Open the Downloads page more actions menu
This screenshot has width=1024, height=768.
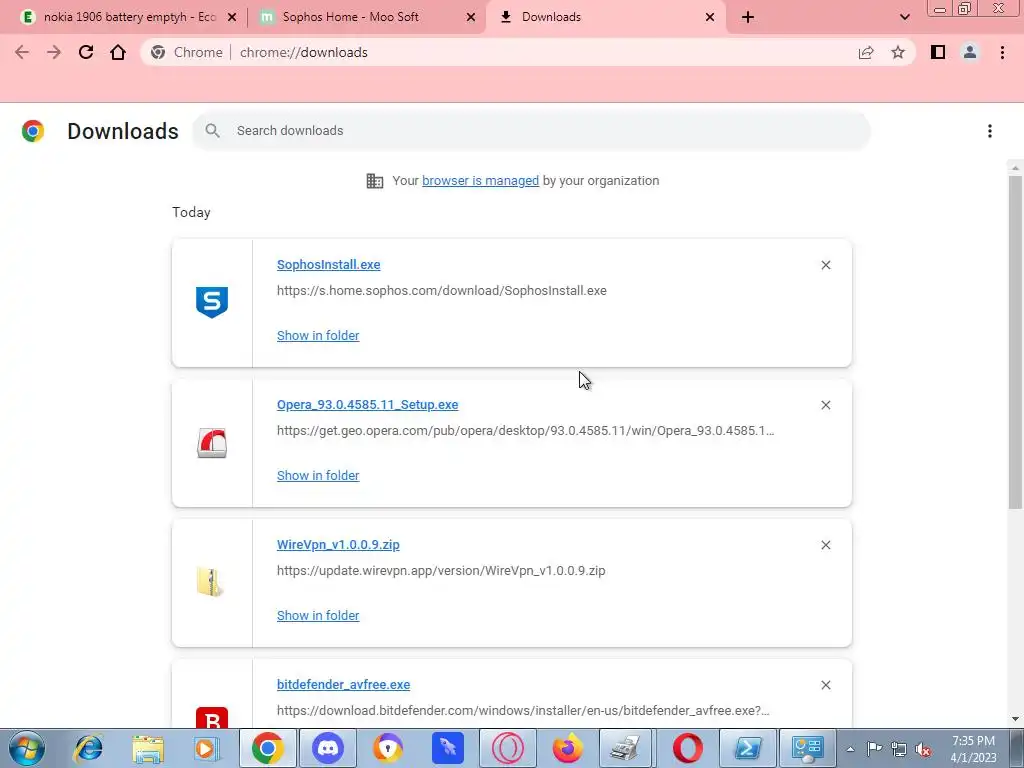(990, 131)
